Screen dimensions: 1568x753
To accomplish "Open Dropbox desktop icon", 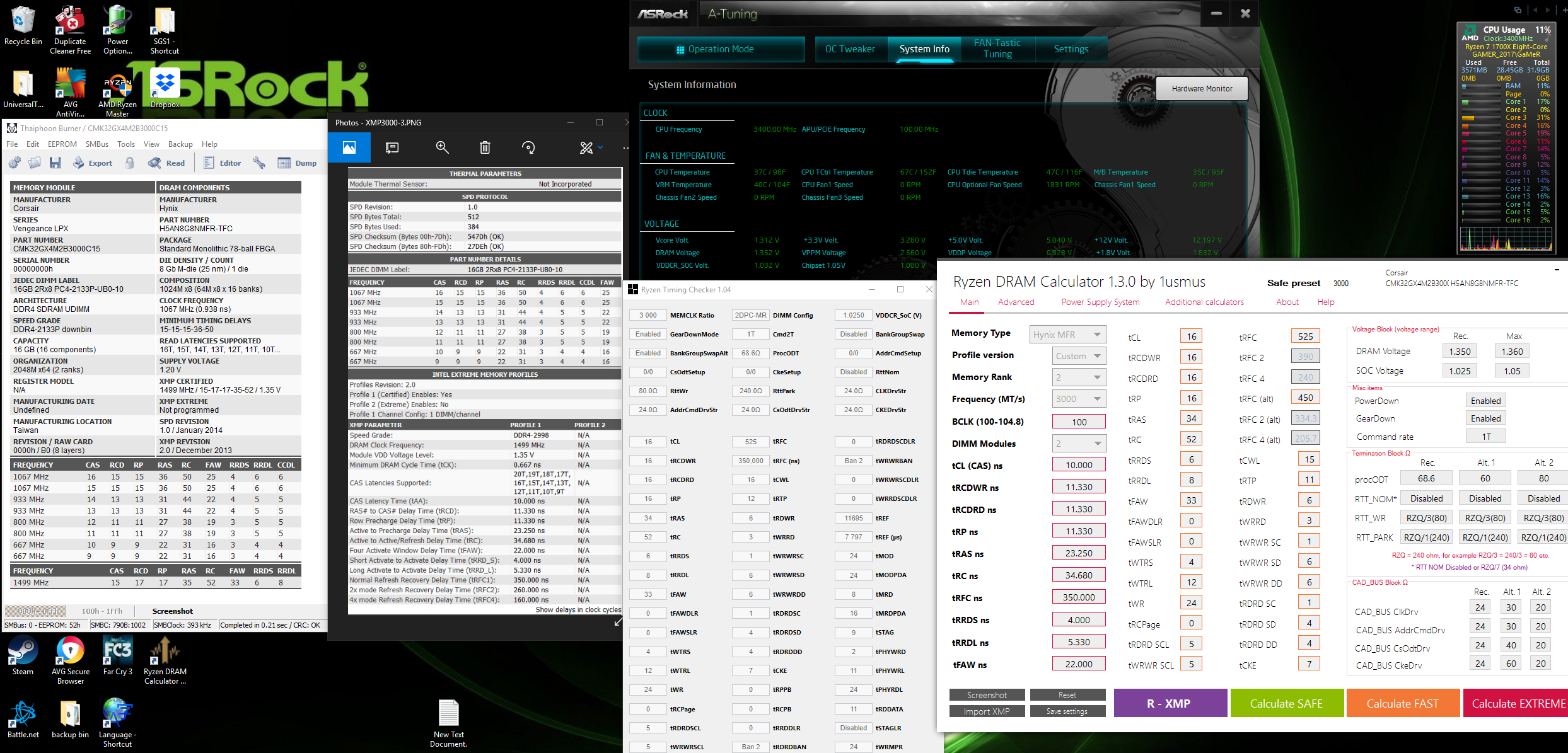I will click(165, 89).
